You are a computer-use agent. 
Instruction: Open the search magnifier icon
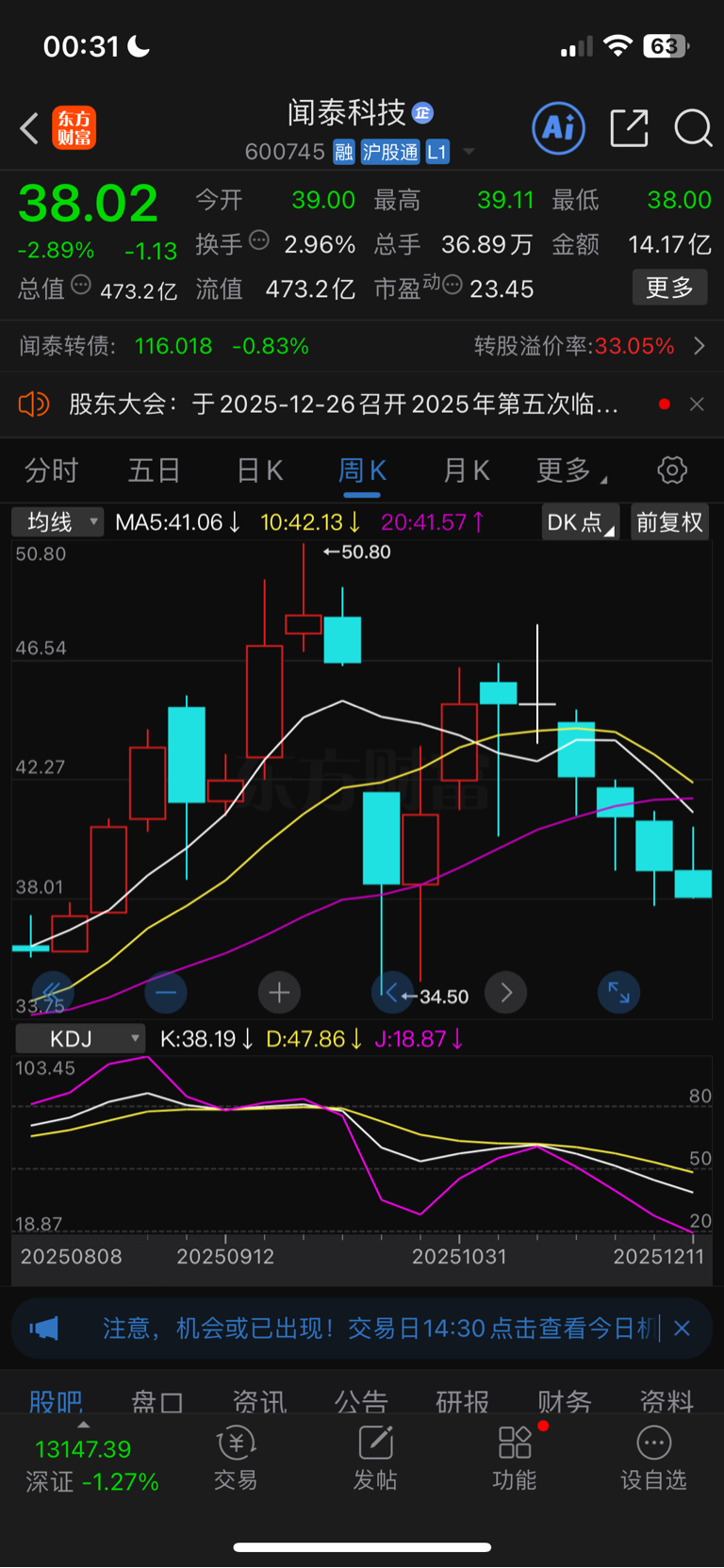tap(693, 127)
